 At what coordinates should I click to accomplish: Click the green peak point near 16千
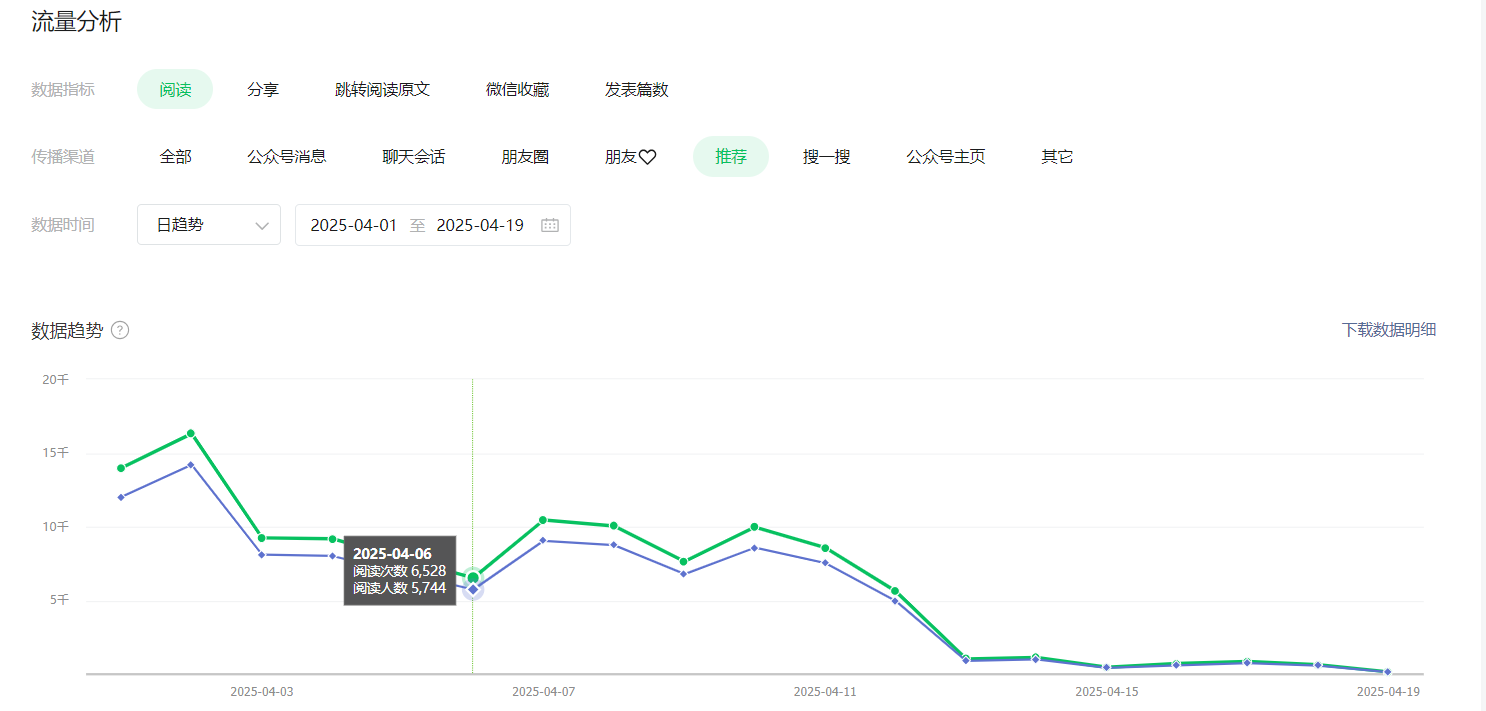click(191, 433)
